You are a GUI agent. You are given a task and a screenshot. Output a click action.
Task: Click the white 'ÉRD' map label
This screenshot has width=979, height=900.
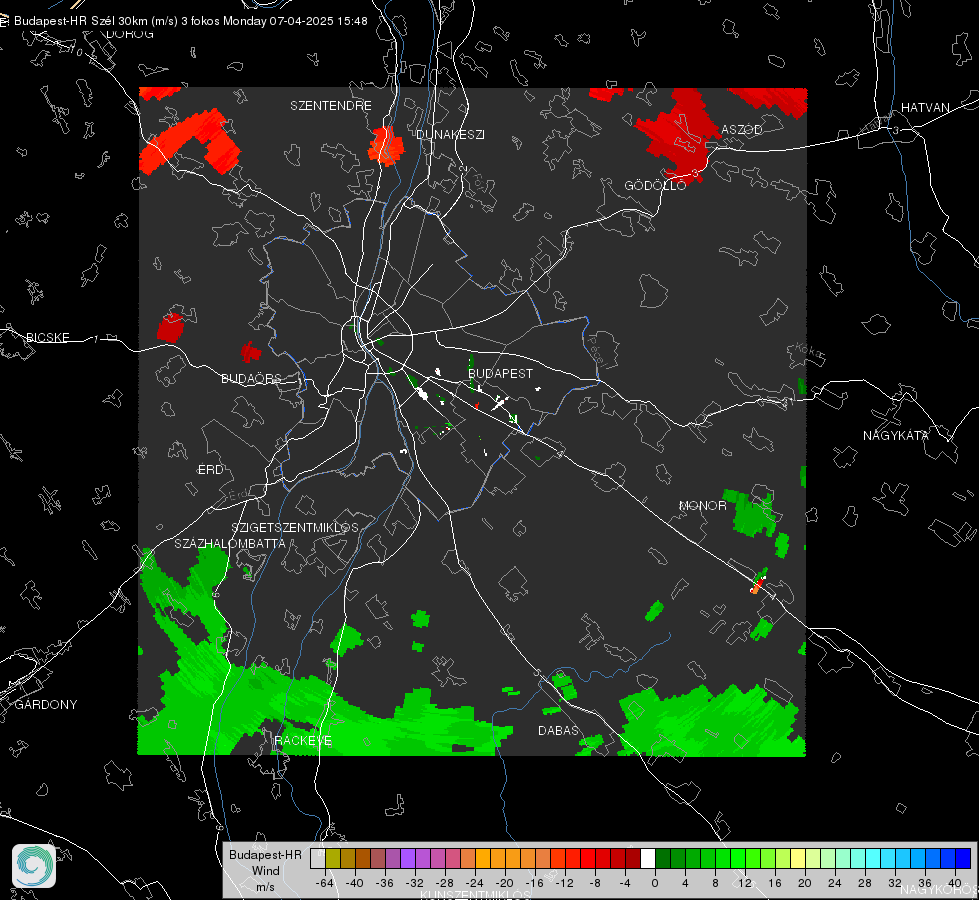point(210,470)
